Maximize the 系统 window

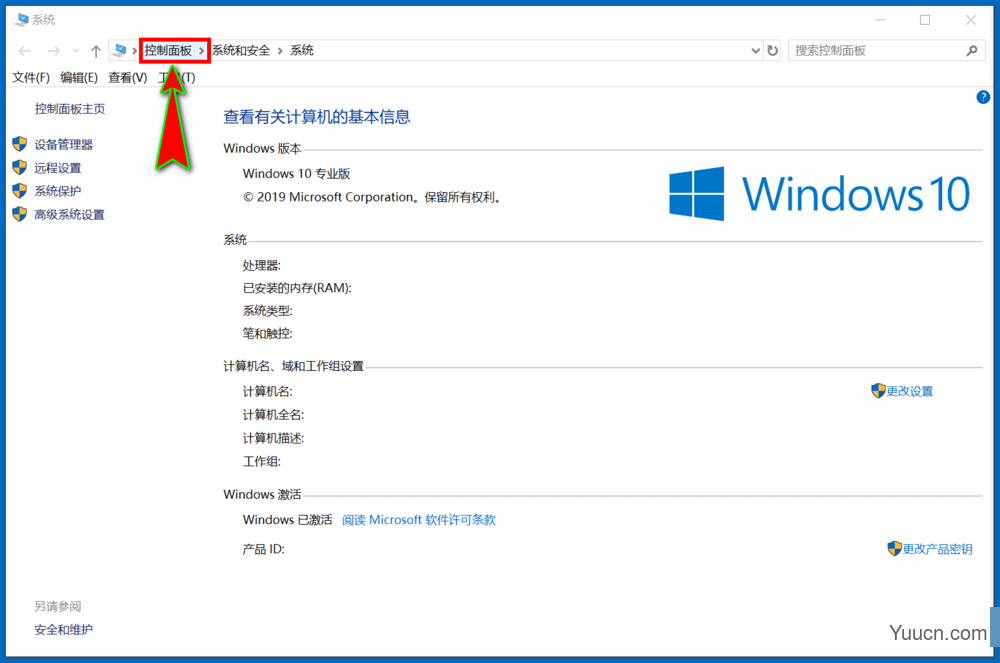[x=925, y=20]
